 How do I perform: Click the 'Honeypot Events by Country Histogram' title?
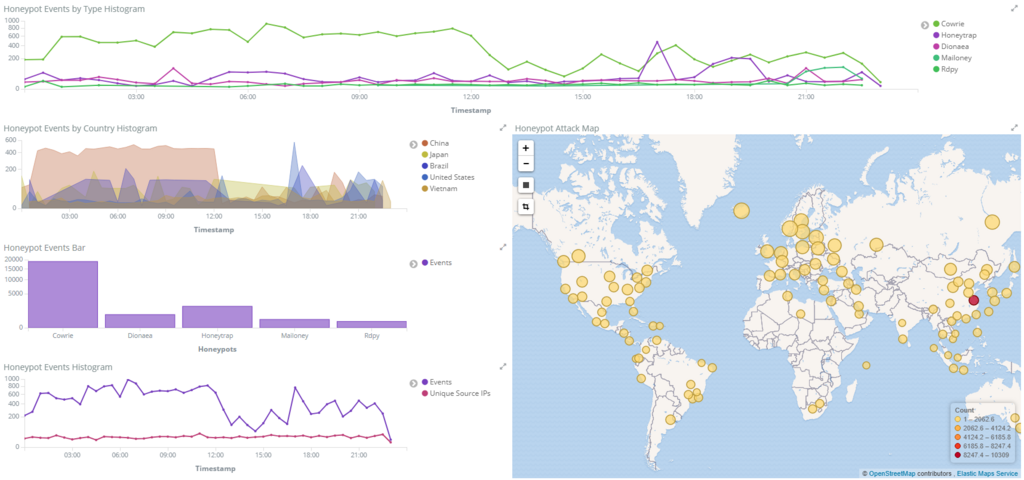tap(80, 128)
